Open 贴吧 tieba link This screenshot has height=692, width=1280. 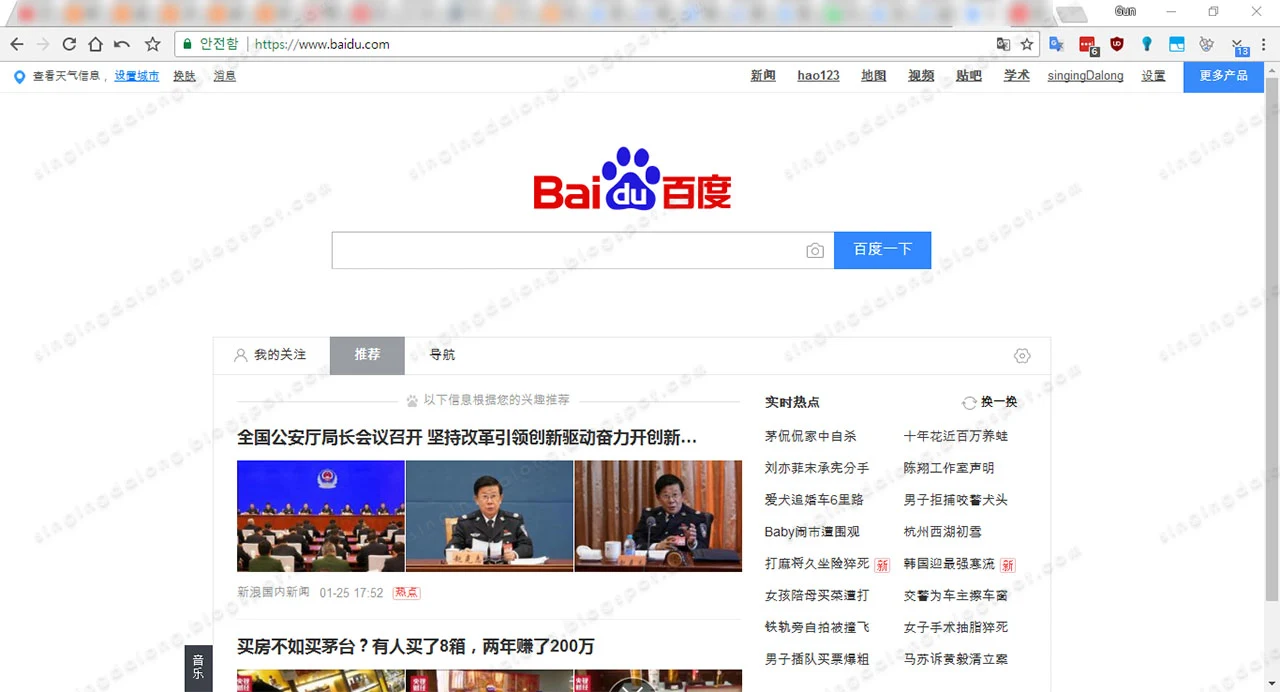[968, 75]
